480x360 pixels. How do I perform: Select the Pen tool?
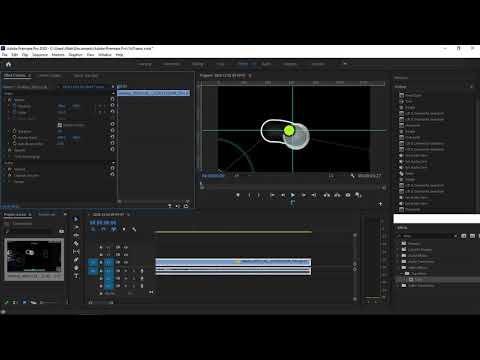(76, 259)
